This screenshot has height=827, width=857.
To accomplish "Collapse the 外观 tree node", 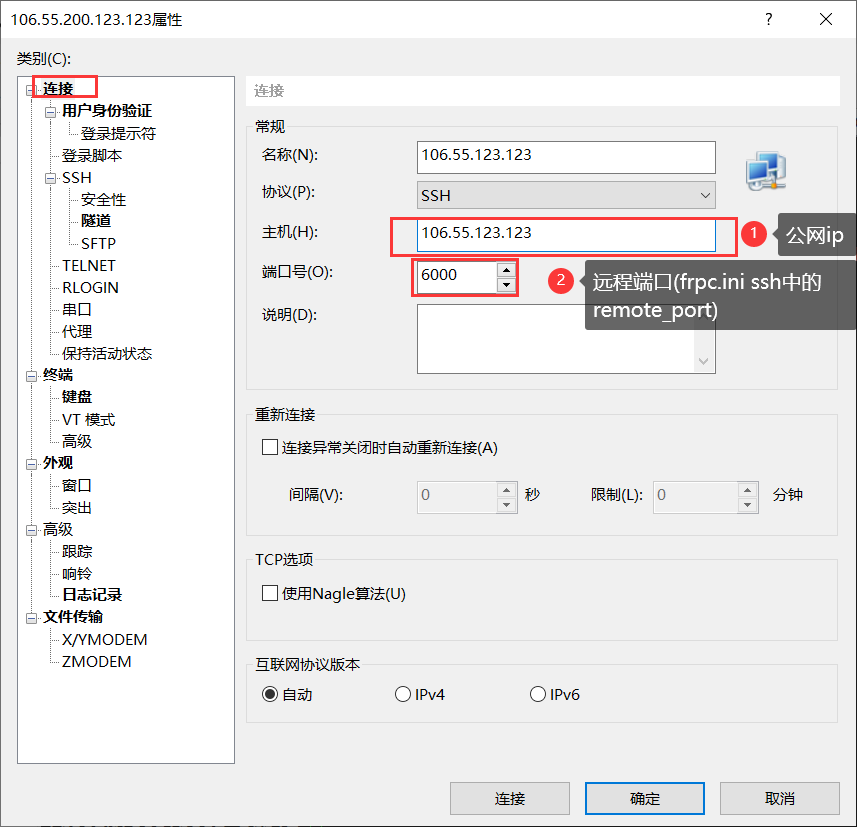I will click(31, 464).
